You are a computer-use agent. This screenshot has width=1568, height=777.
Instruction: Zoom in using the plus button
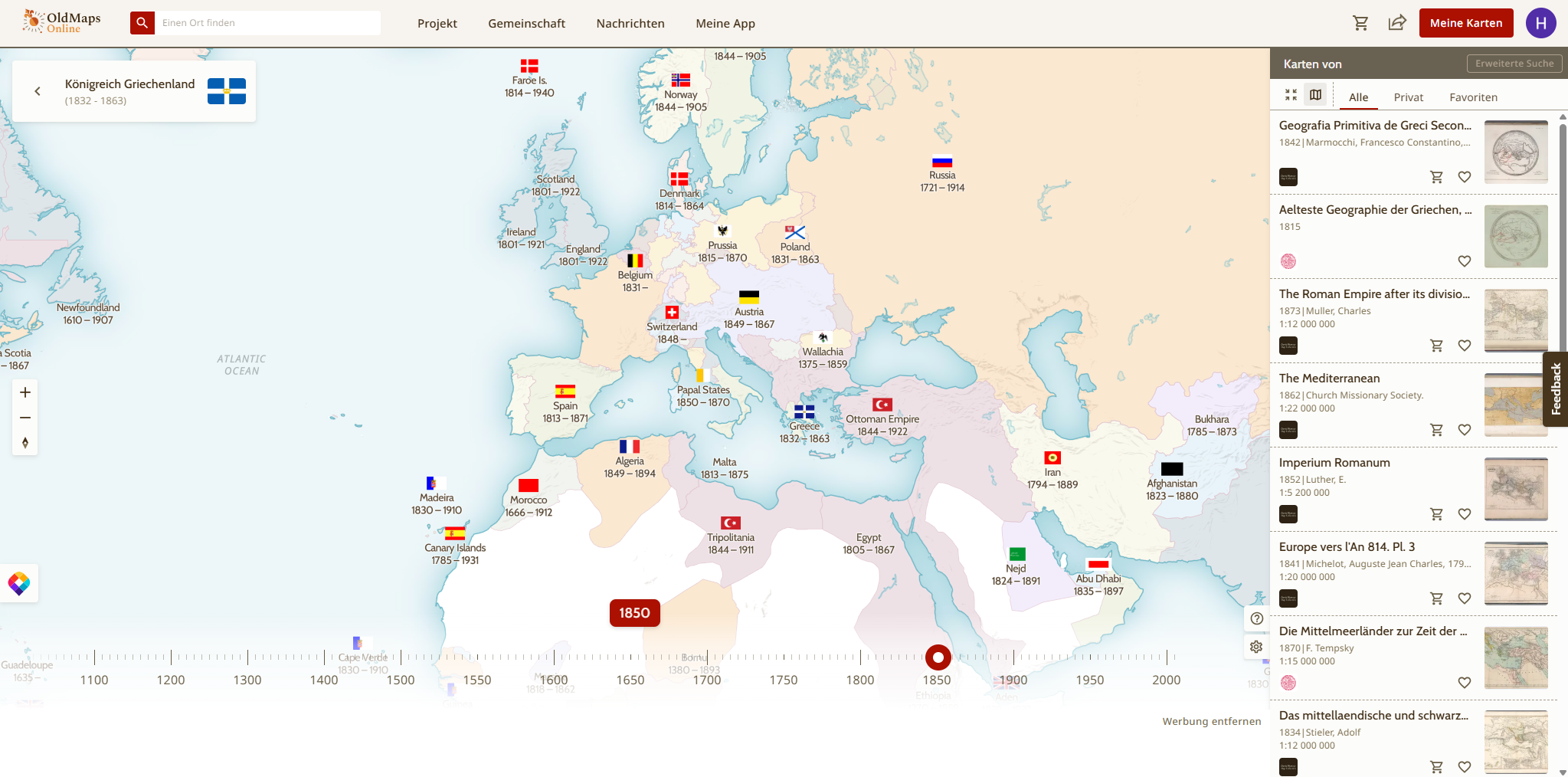[25, 392]
